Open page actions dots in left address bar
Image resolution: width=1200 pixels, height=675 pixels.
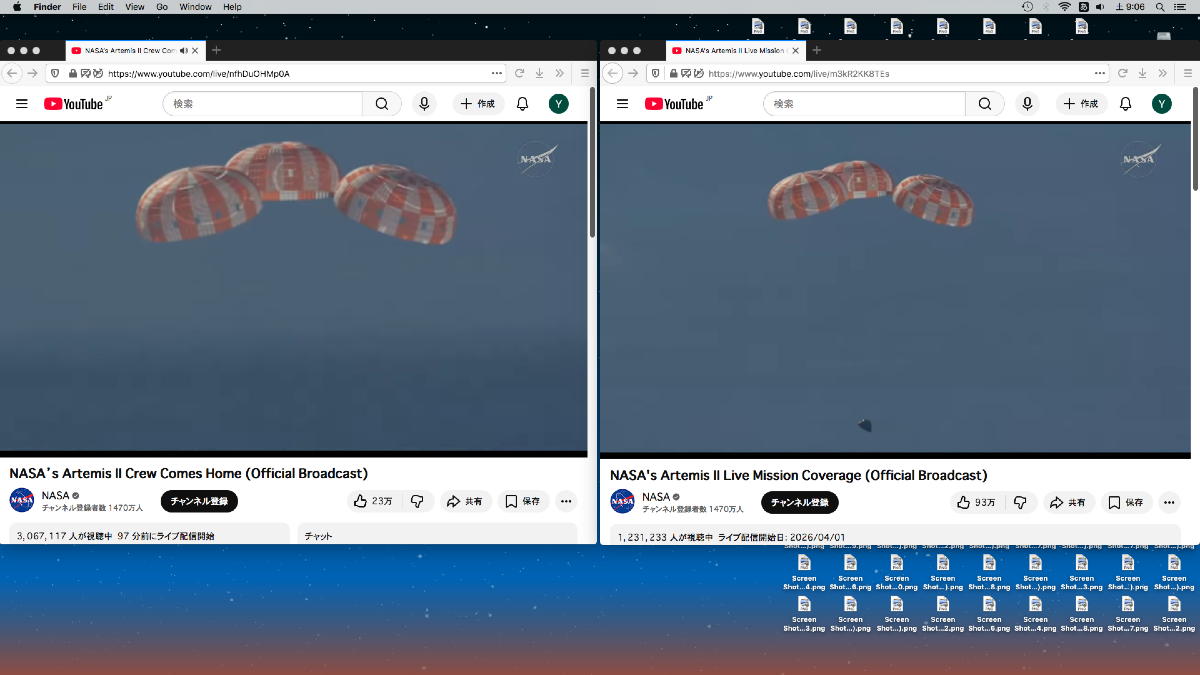(x=497, y=73)
